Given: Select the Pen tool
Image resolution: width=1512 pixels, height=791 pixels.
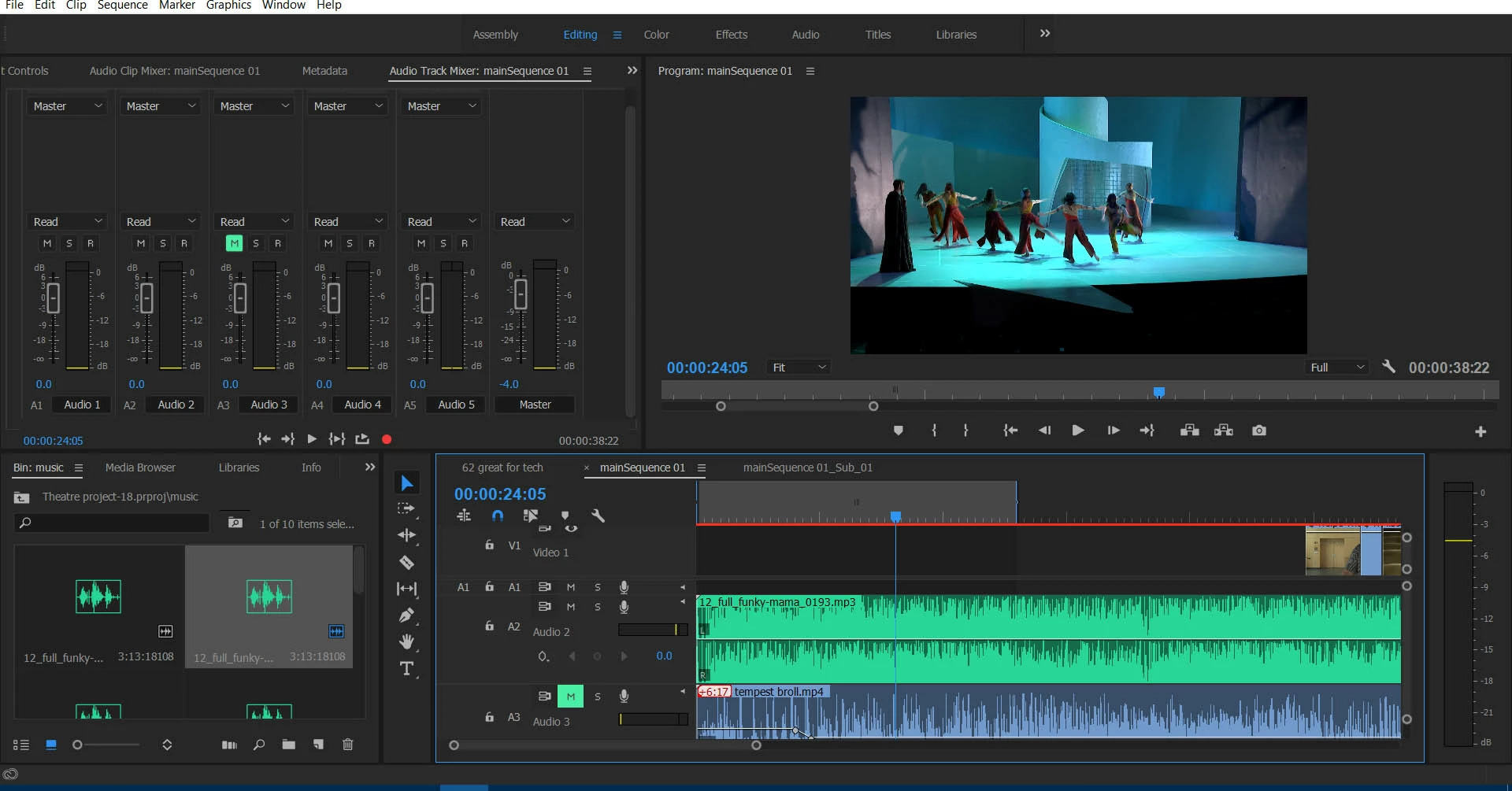Looking at the screenshot, I should [406, 615].
